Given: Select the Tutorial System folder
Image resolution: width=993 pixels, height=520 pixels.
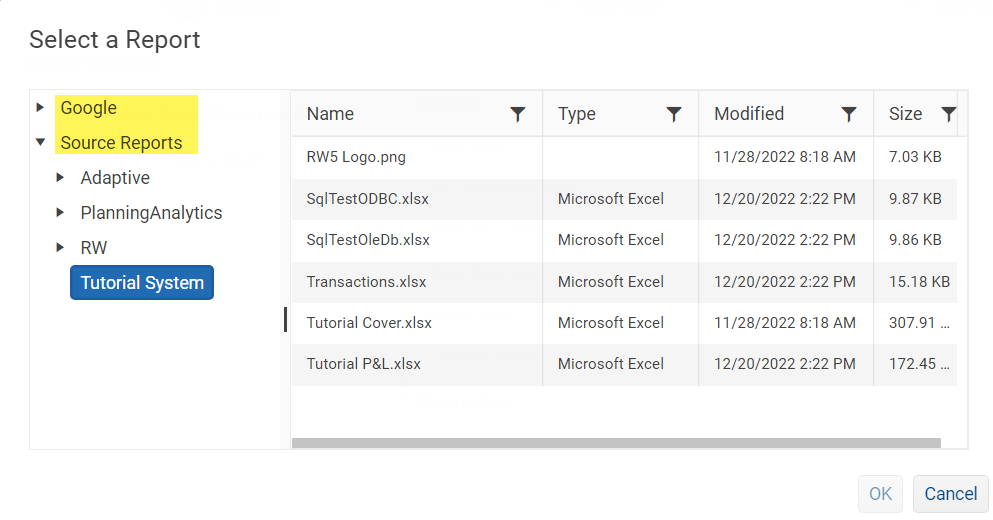Looking at the screenshot, I should 142,283.
